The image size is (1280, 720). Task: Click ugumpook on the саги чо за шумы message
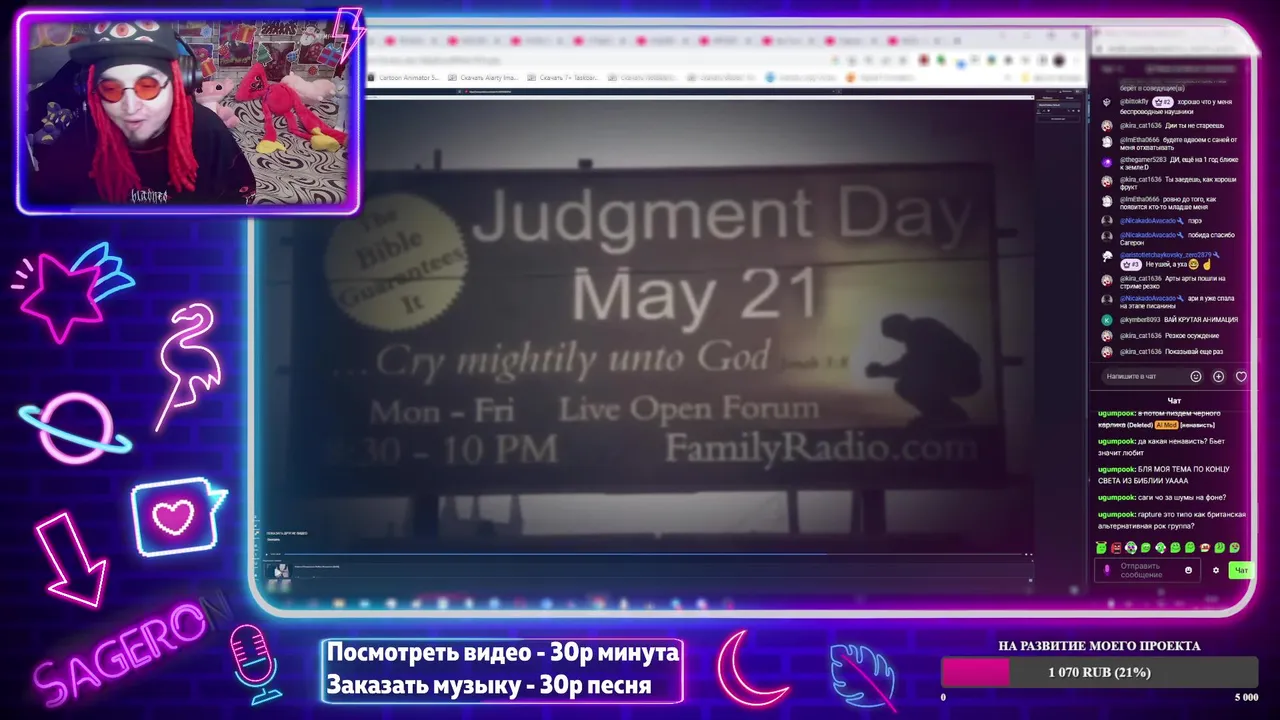pos(1116,497)
